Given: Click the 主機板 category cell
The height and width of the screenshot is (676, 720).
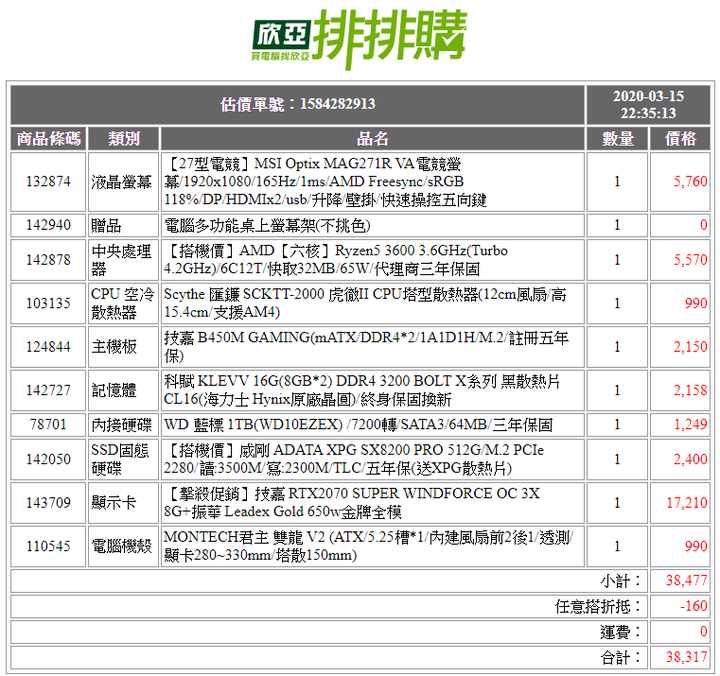Looking at the screenshot, I should click(124, 347).
